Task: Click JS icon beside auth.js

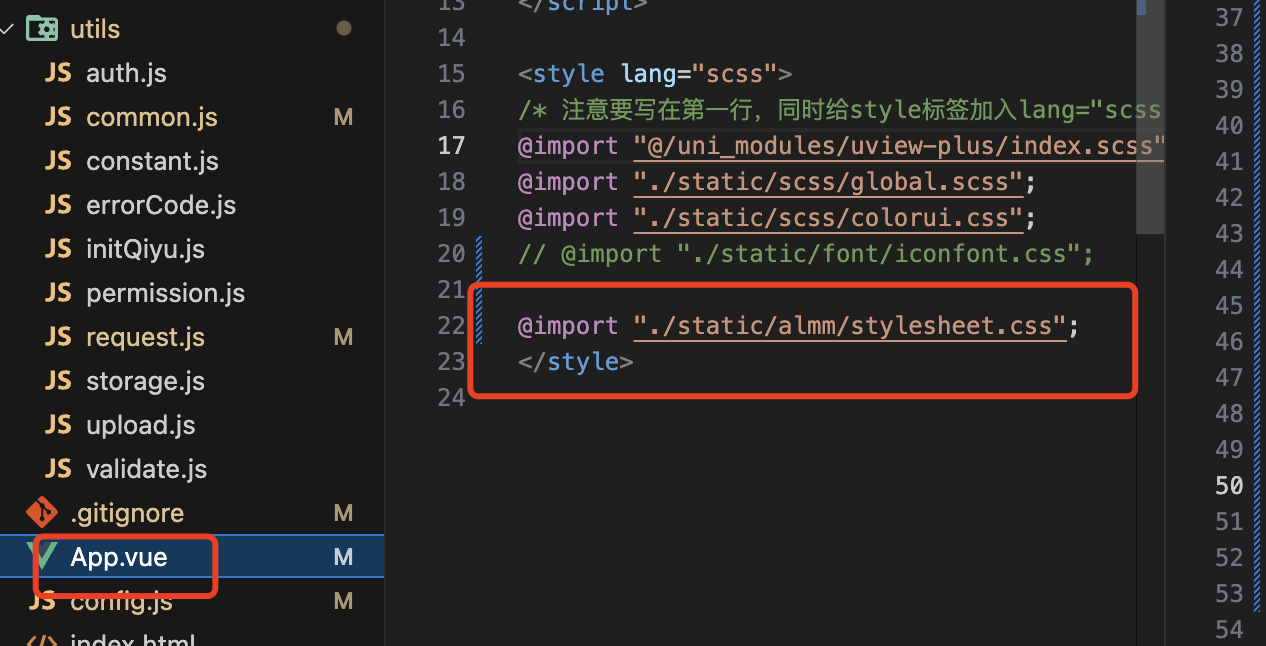Action: (58, 73)
